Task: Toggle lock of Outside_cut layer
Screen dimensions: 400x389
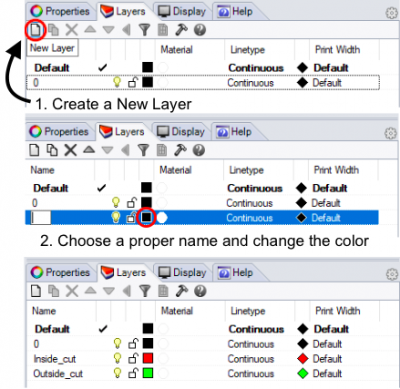Action: (133, 373)
